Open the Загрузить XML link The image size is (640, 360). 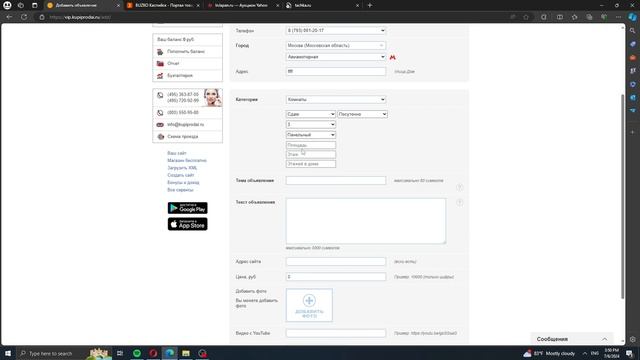tap(182, 168)
